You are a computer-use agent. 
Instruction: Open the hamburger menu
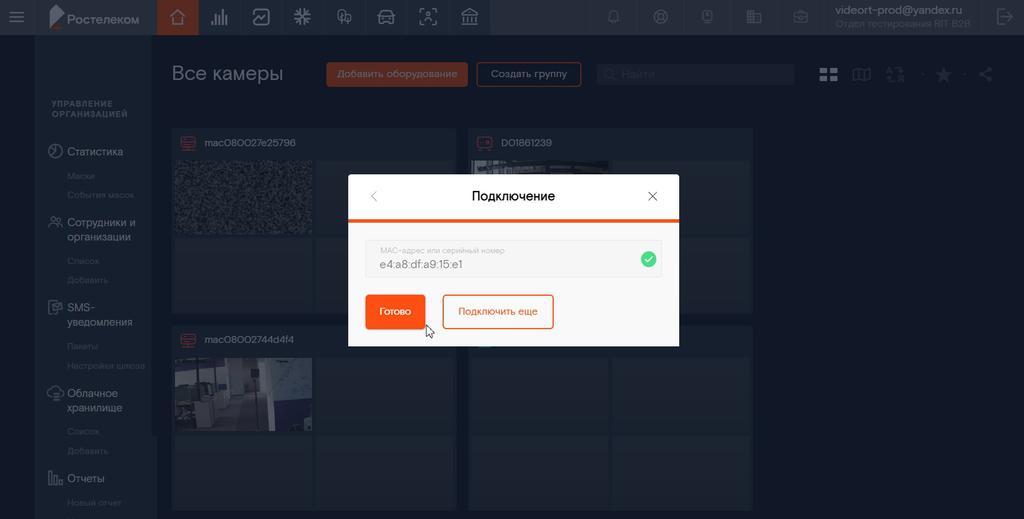click(16, 17)
